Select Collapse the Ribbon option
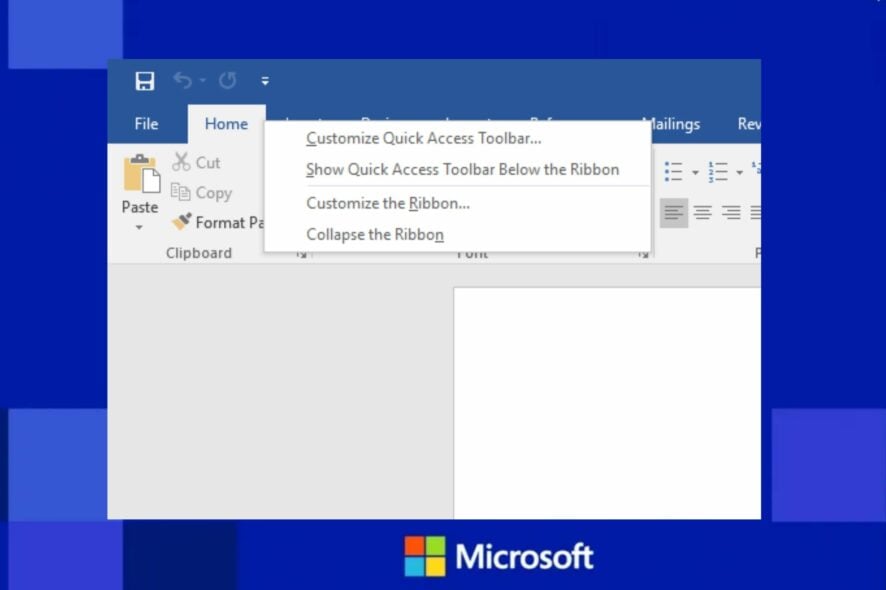This screenshot has height=590, width=886. (x=457, y=235)
